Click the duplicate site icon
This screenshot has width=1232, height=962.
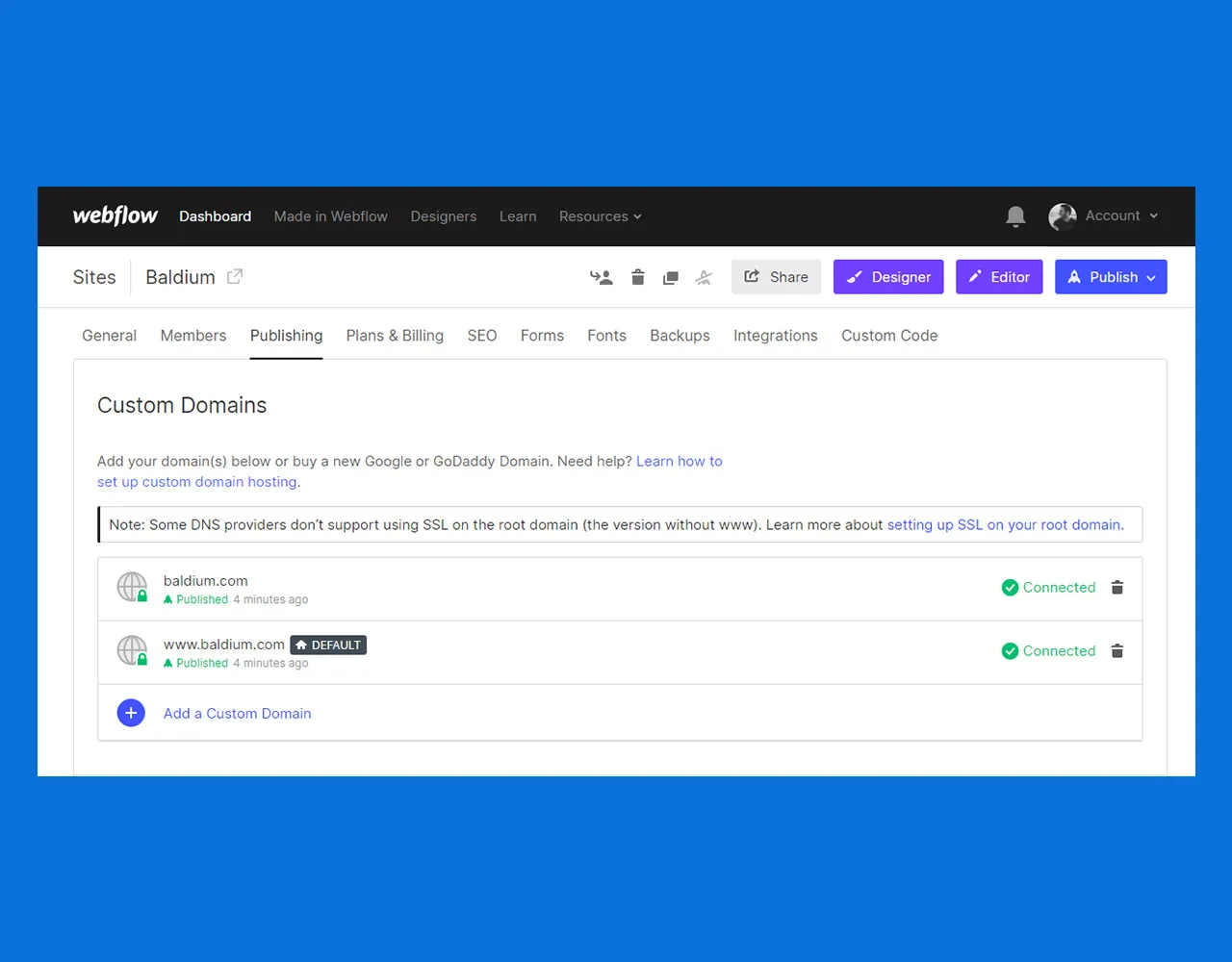671,278
